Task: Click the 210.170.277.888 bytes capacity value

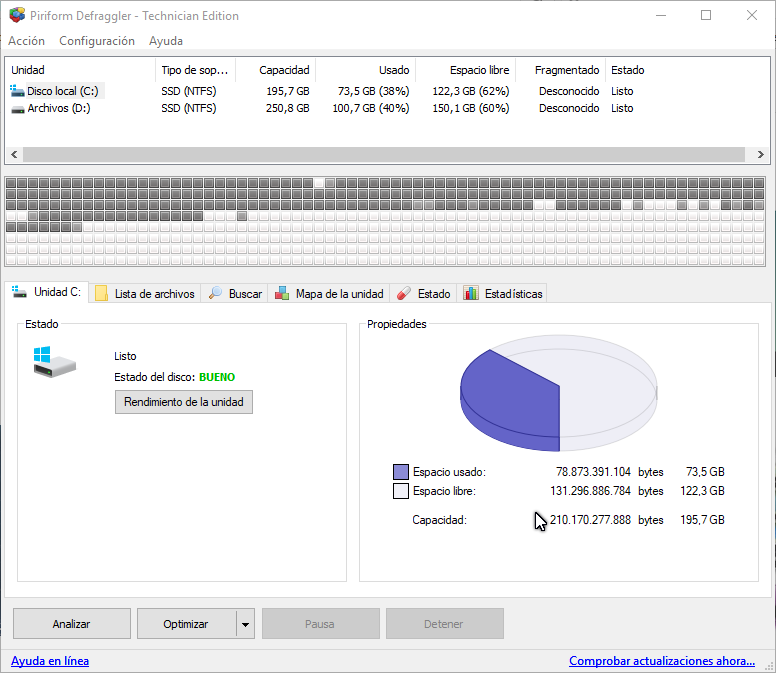Action: tap(590, 520)
